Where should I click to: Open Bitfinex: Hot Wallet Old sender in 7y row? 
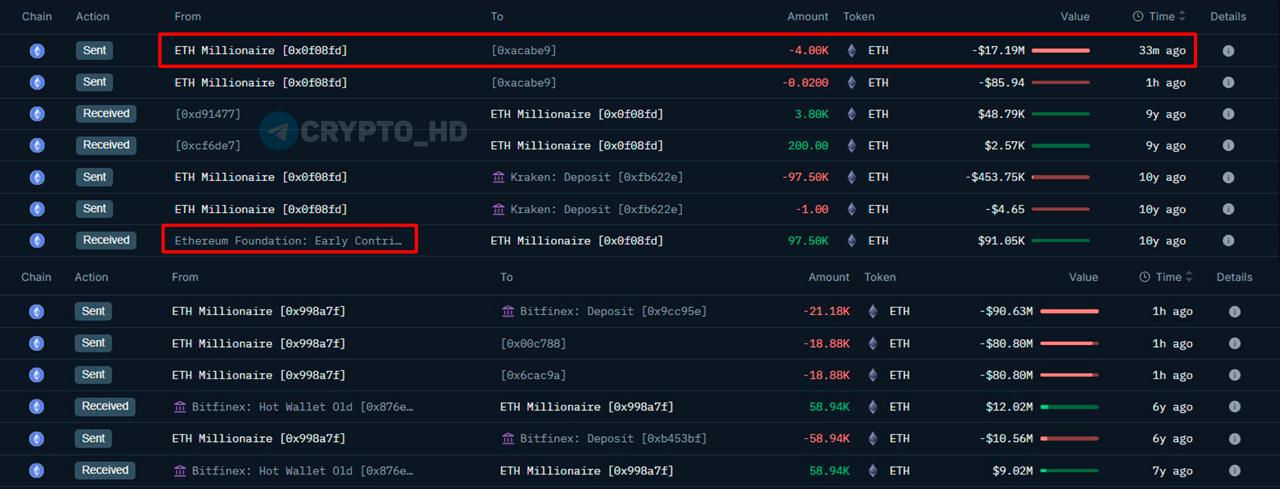[302, 470]
